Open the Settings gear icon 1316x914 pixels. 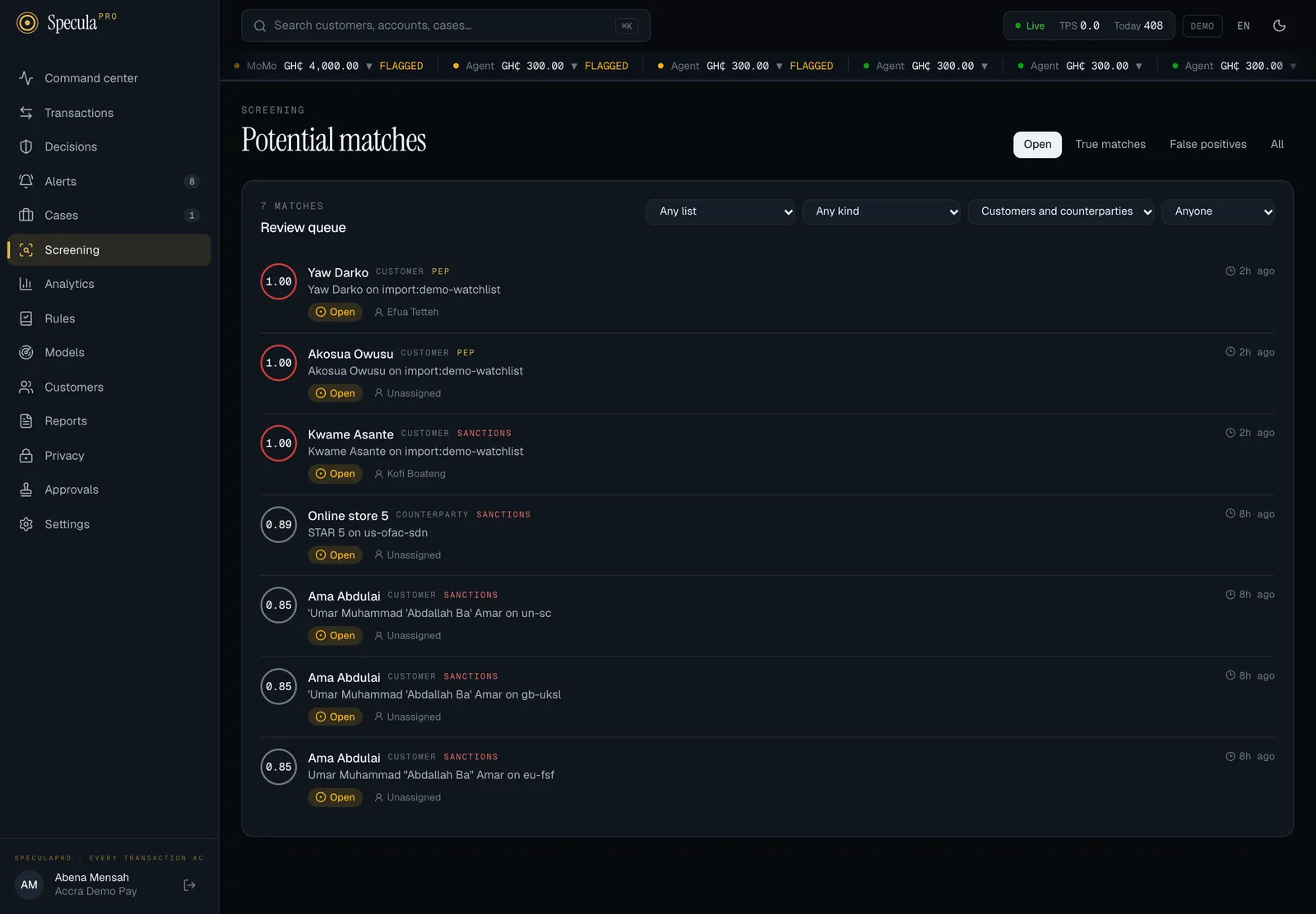[26, 524]
